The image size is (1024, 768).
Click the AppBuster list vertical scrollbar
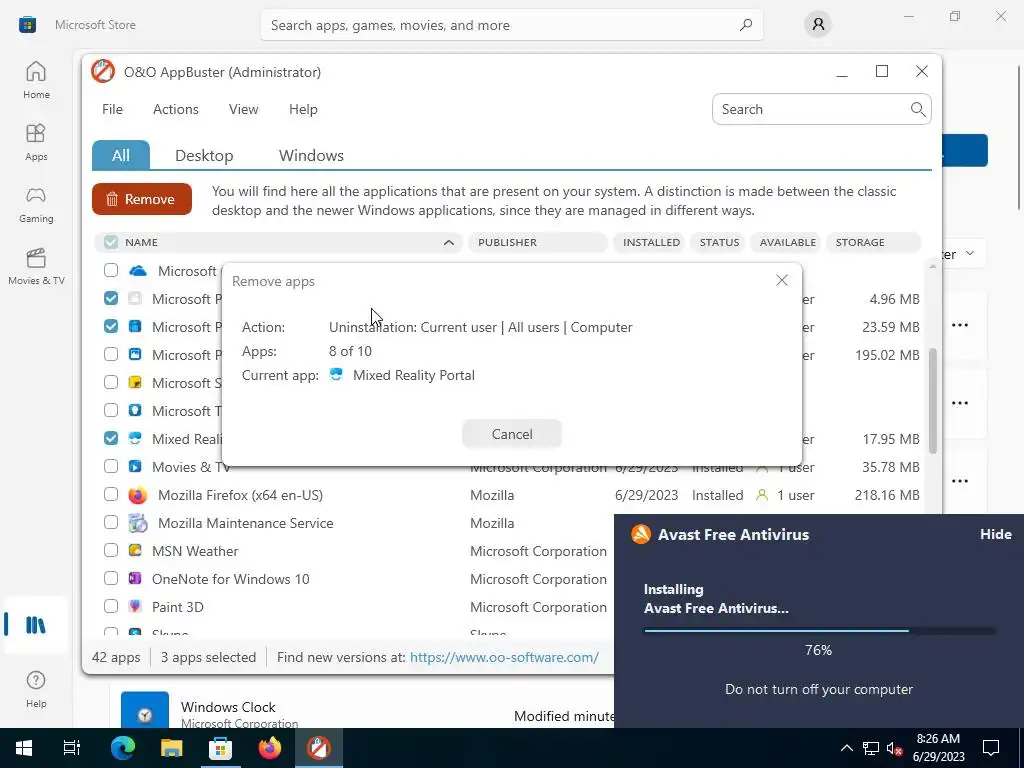click(x=933, y=400)
